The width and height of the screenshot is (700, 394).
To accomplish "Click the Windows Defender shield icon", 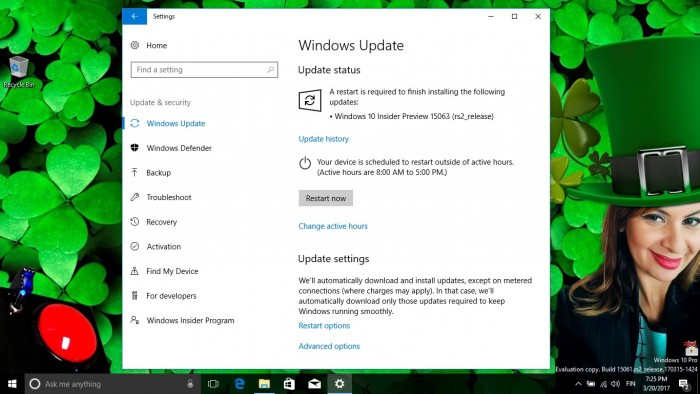I will (135, 148).
